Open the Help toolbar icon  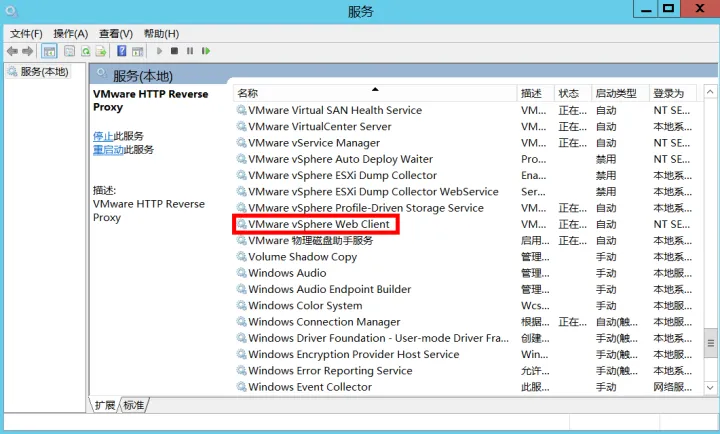(122, 51)
